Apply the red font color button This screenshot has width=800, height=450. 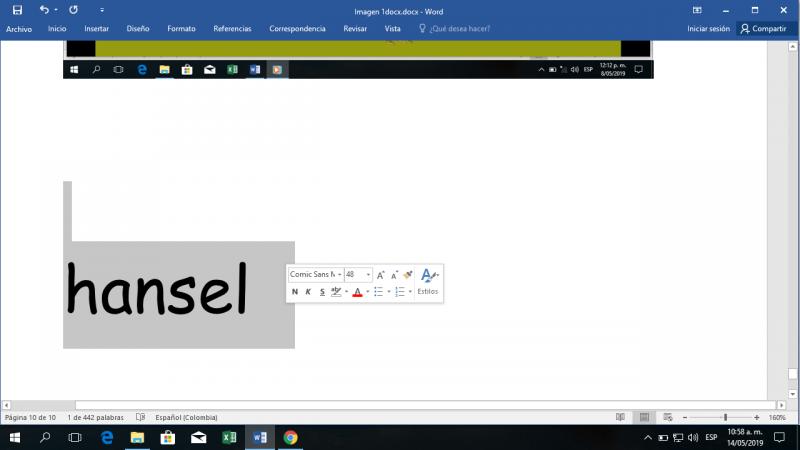tap(357, 292)
